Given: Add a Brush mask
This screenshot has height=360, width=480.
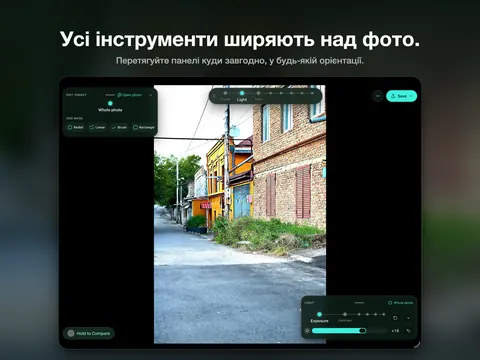Looking at the screenshot, I should [x=119, y=127].
